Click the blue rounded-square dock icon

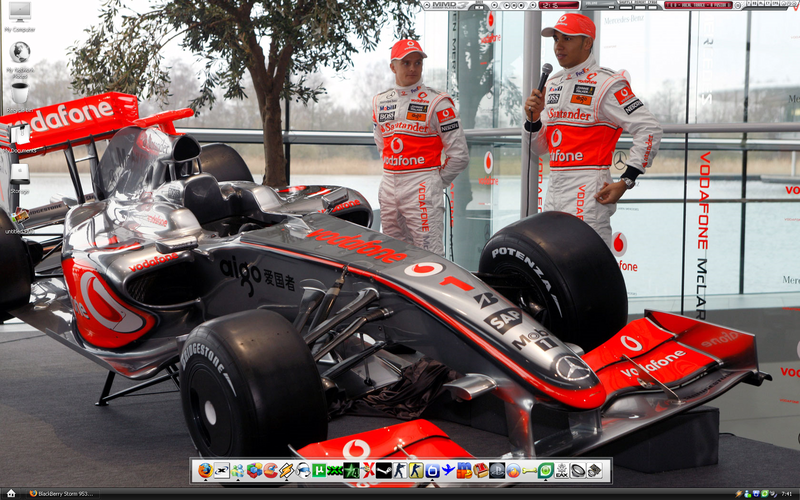coord(432,470)
